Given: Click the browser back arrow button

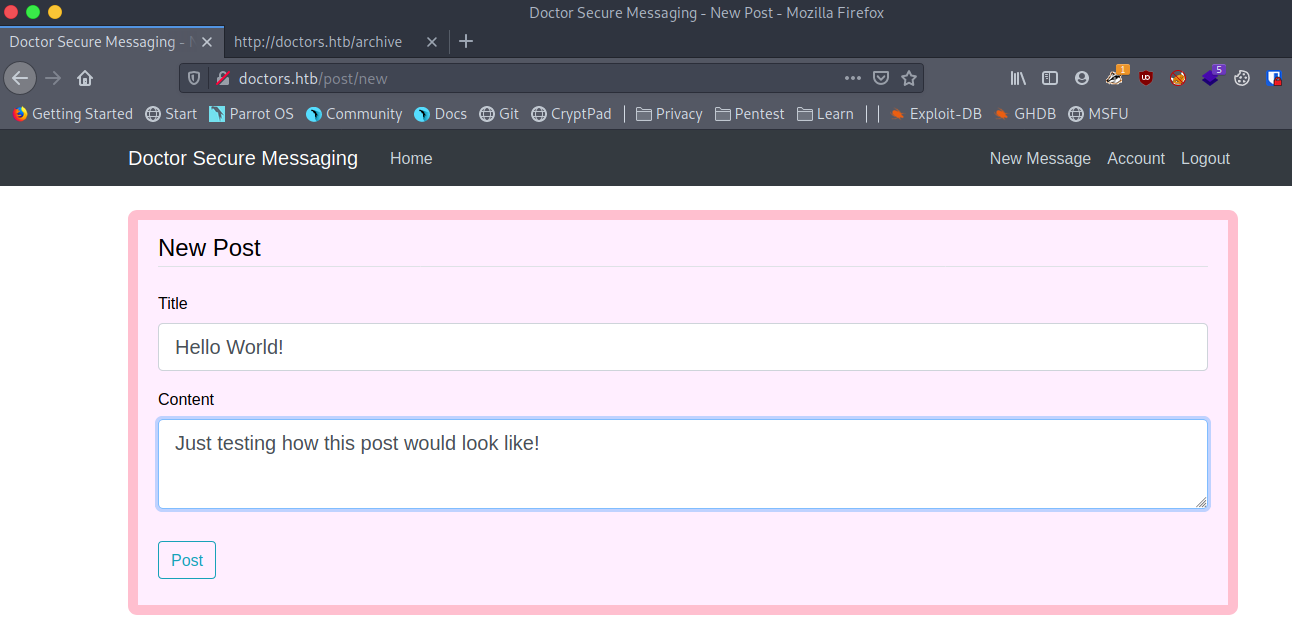Looking at the screenshot, I should [20, 78].
